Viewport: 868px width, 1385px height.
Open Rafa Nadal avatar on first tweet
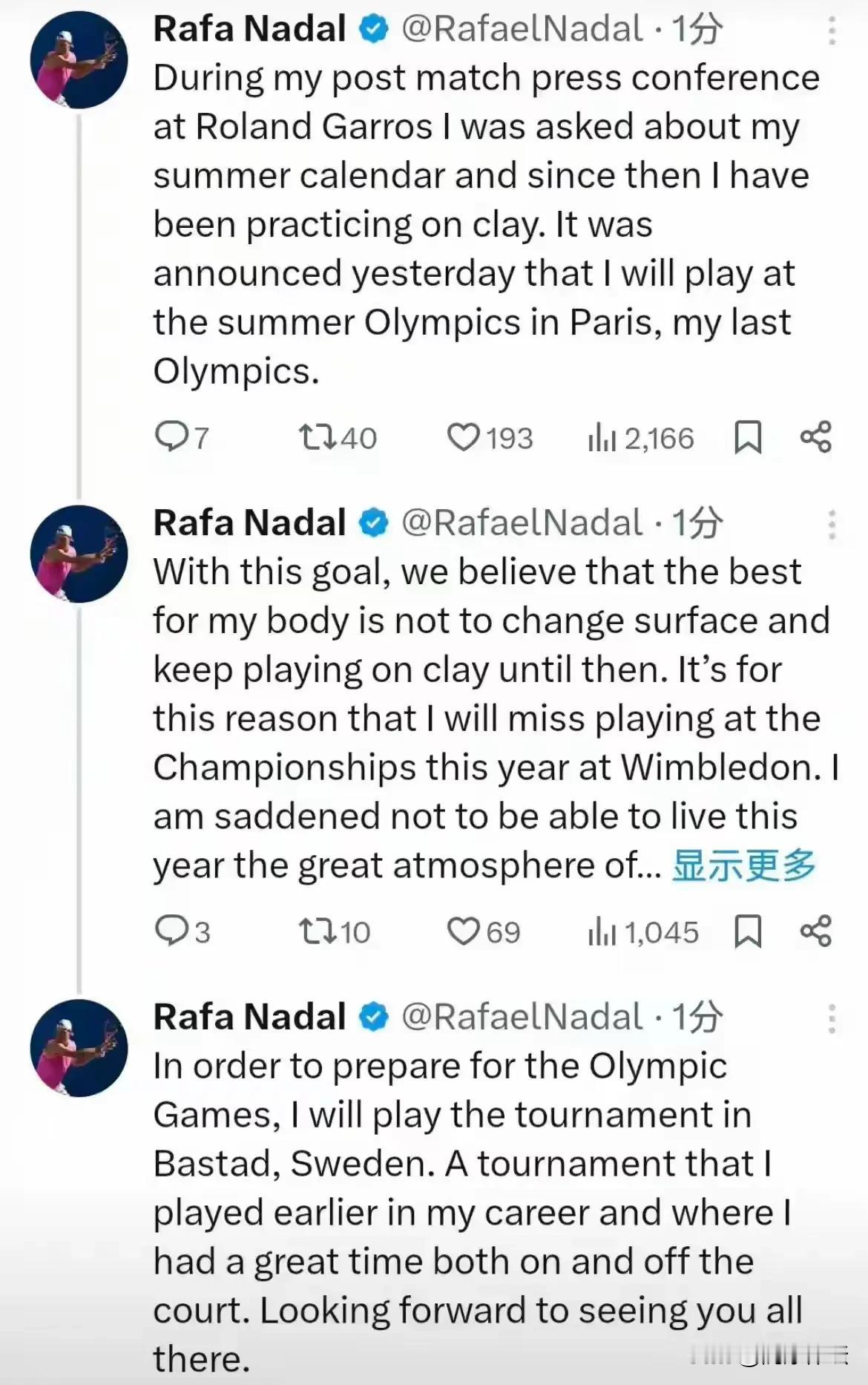click(x=79, y=60)
